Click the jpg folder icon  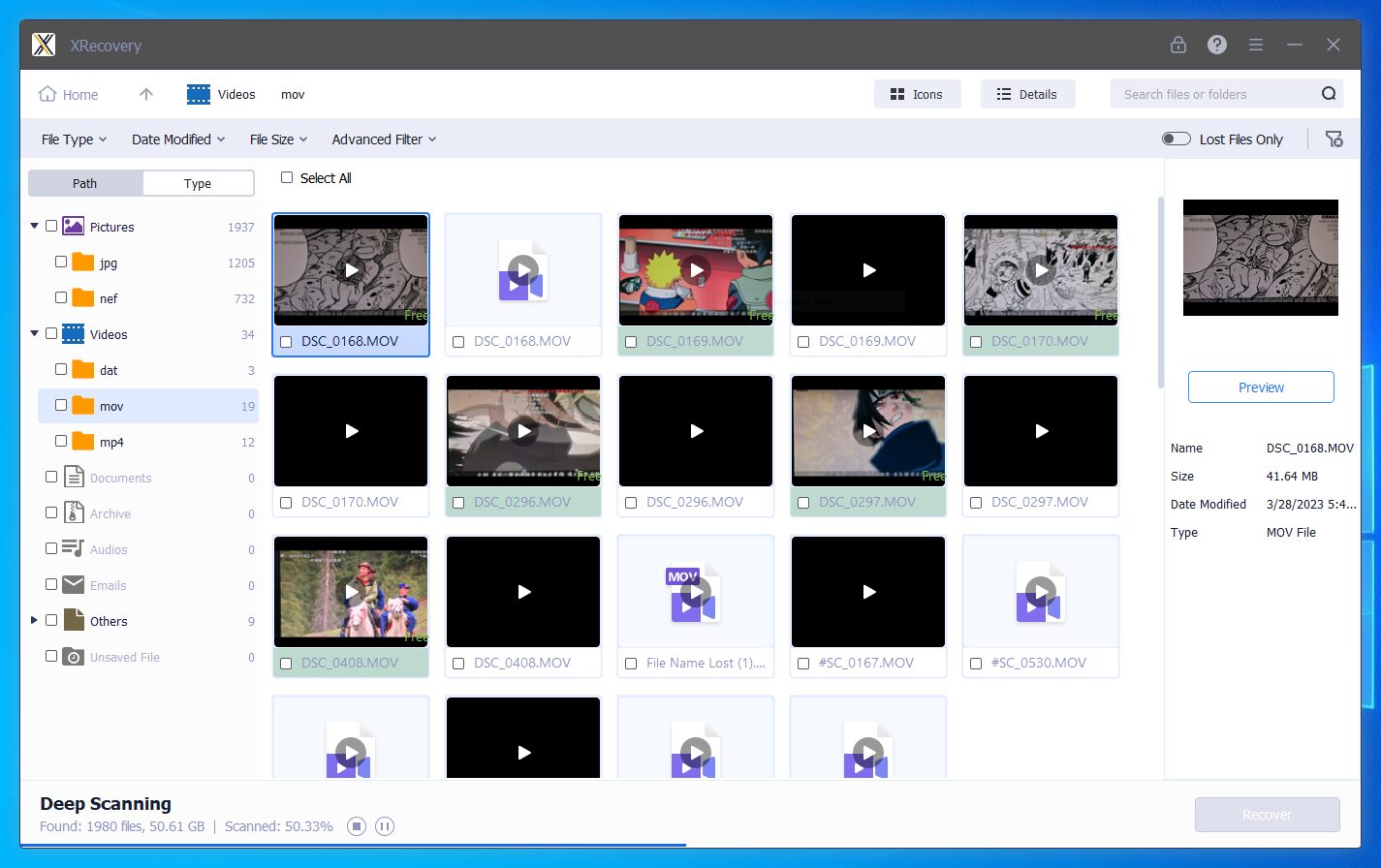82,262
